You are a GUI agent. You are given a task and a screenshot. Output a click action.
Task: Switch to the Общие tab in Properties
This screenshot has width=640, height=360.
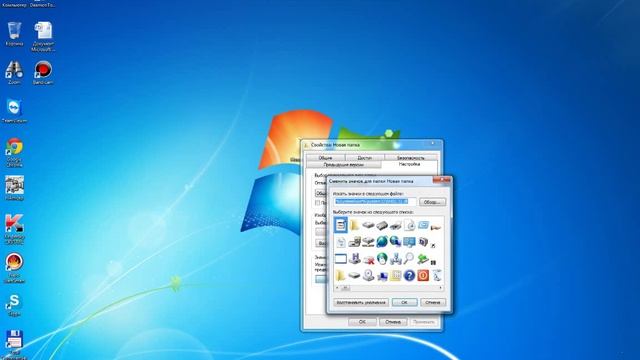click(x=325, y=158)
